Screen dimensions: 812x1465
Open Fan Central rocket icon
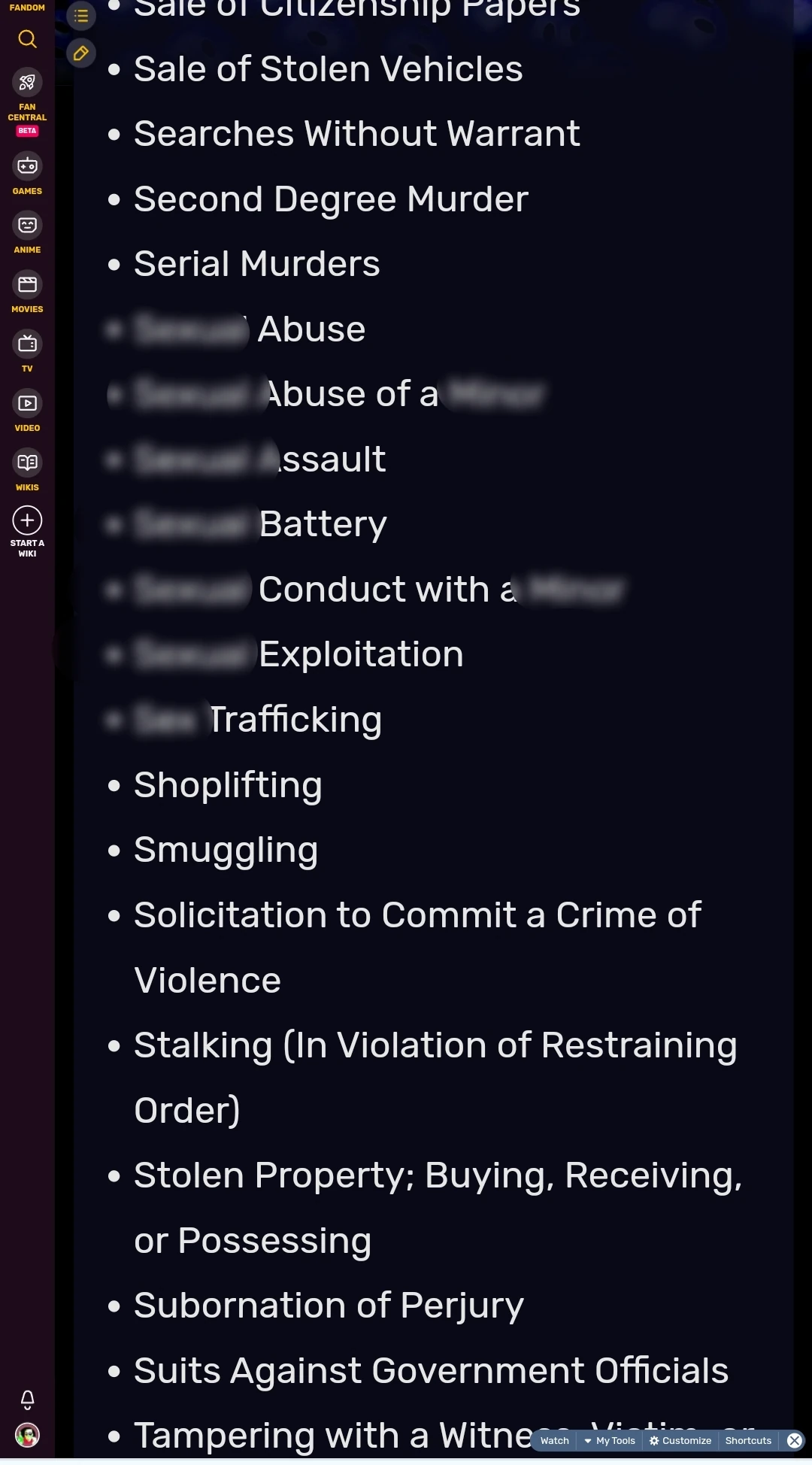27,83
